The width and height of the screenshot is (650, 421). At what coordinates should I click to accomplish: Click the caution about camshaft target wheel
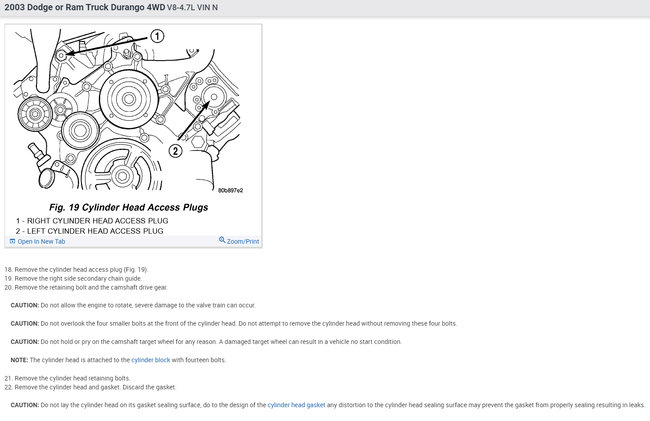(206, 342)
